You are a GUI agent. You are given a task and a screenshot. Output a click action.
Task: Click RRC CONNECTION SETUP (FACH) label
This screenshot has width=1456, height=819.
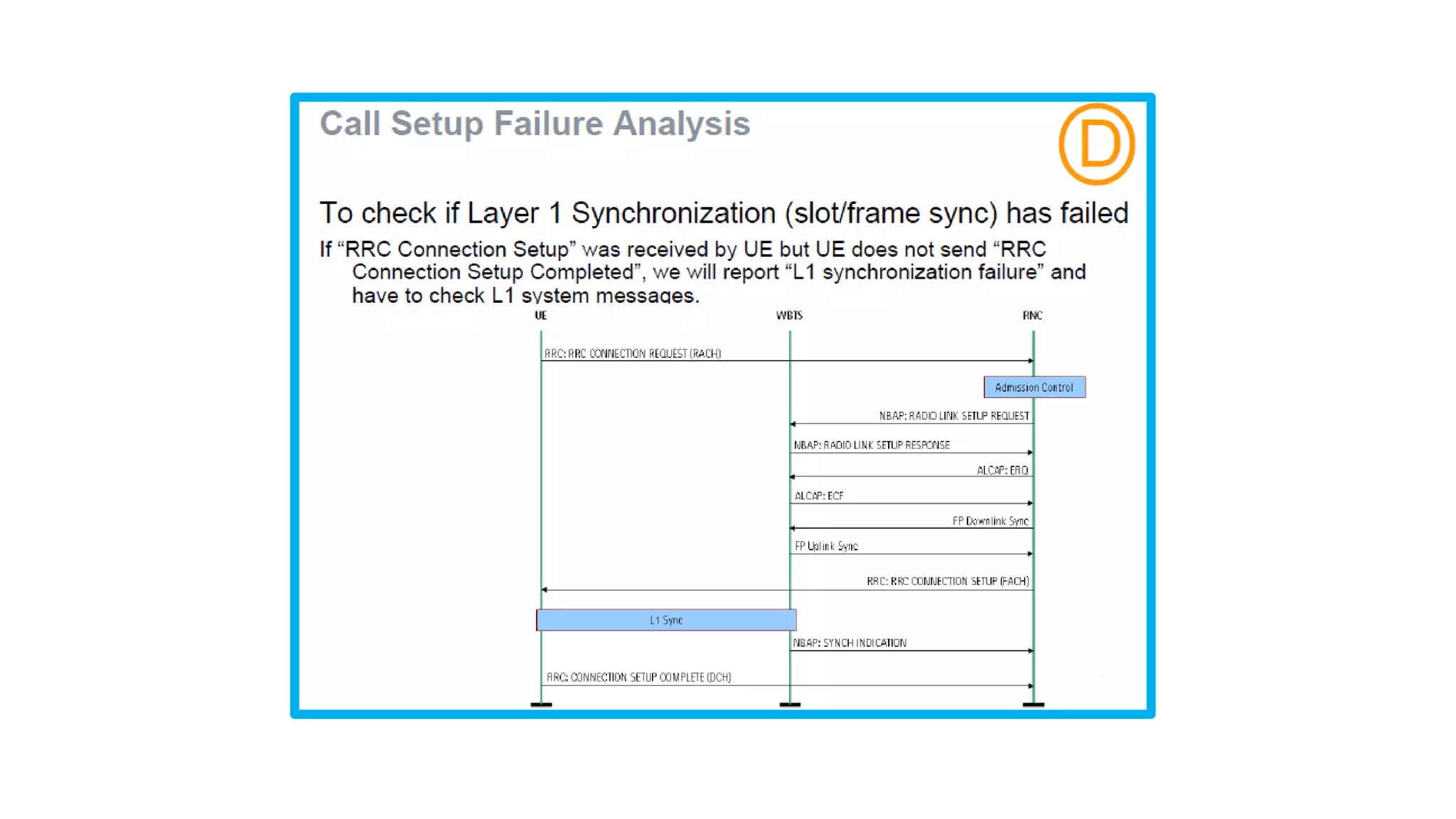pyautogui.click(x=947, y=582)
